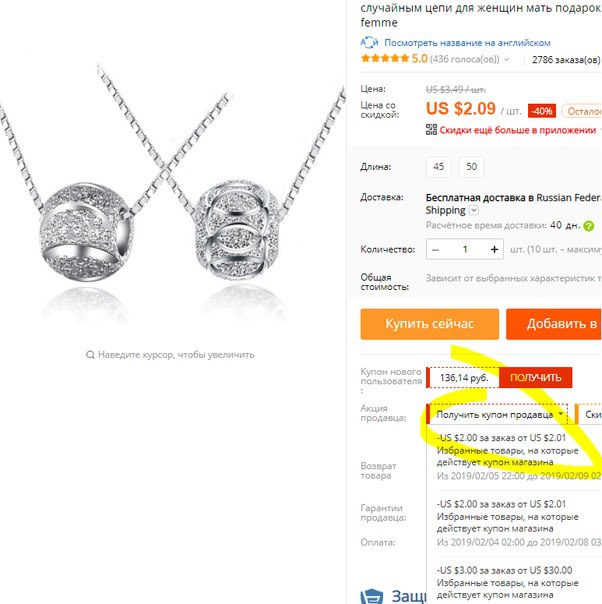Viewport: 602px width, 604px height.
Task: Click the green delivery time help icon
Action: click(589, 226)
